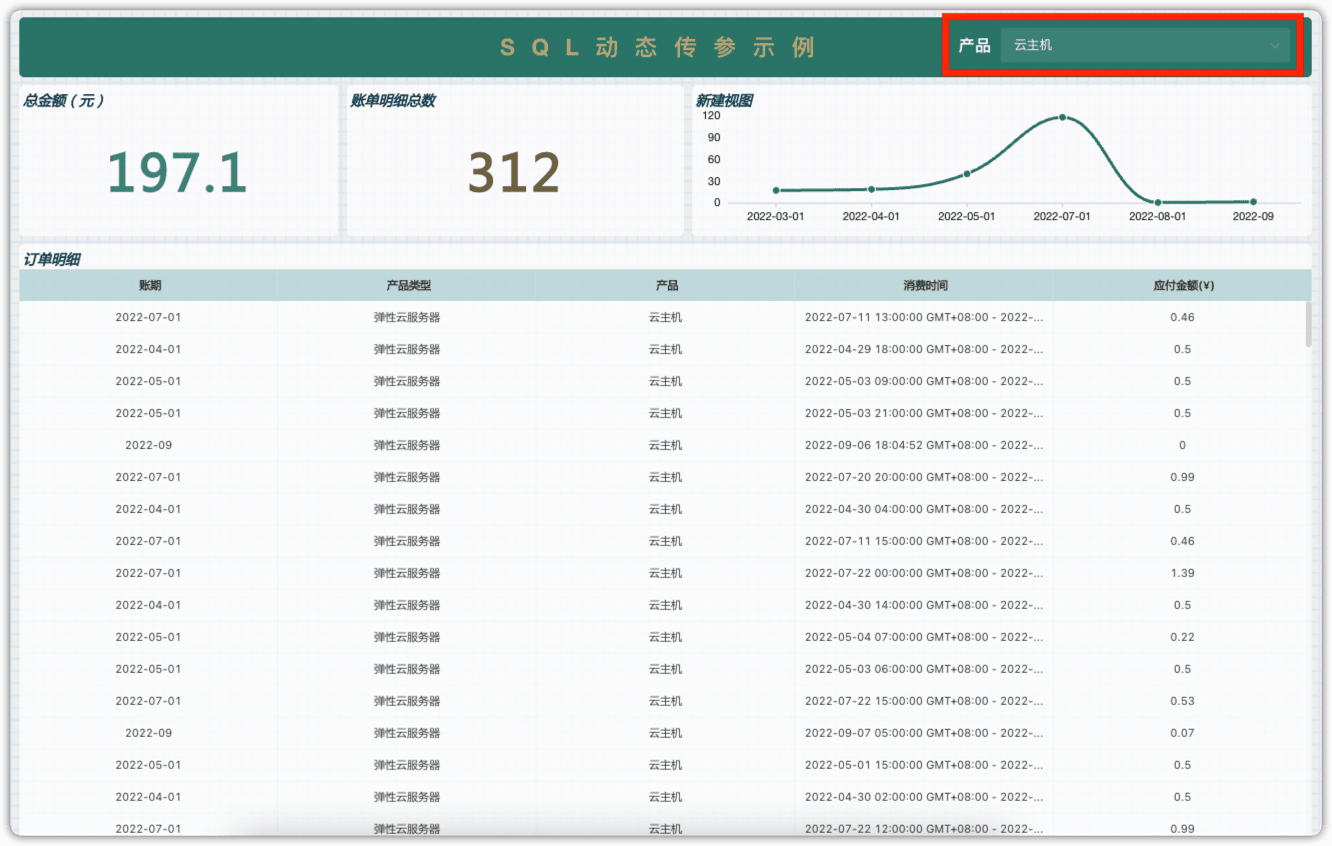Click the 2022-07-22 00:00:00 consumption time cell
Viewport: 1332px width, 846px height.
pos(924,573)
